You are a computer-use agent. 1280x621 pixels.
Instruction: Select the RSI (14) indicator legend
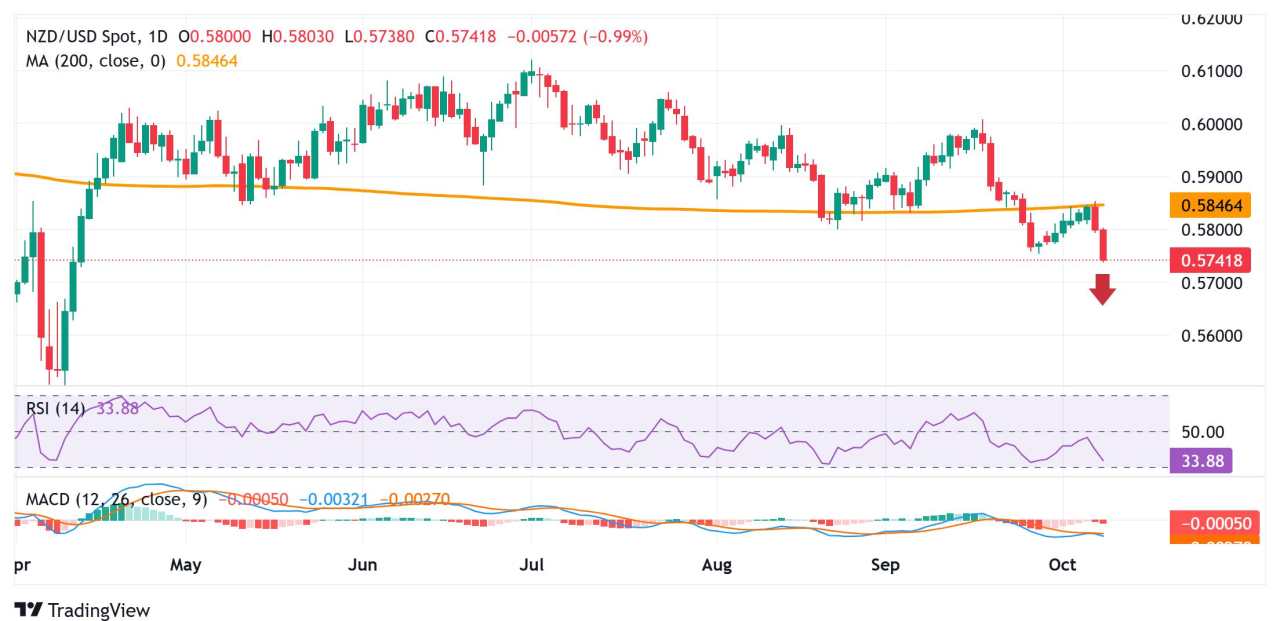coord(54,407)
